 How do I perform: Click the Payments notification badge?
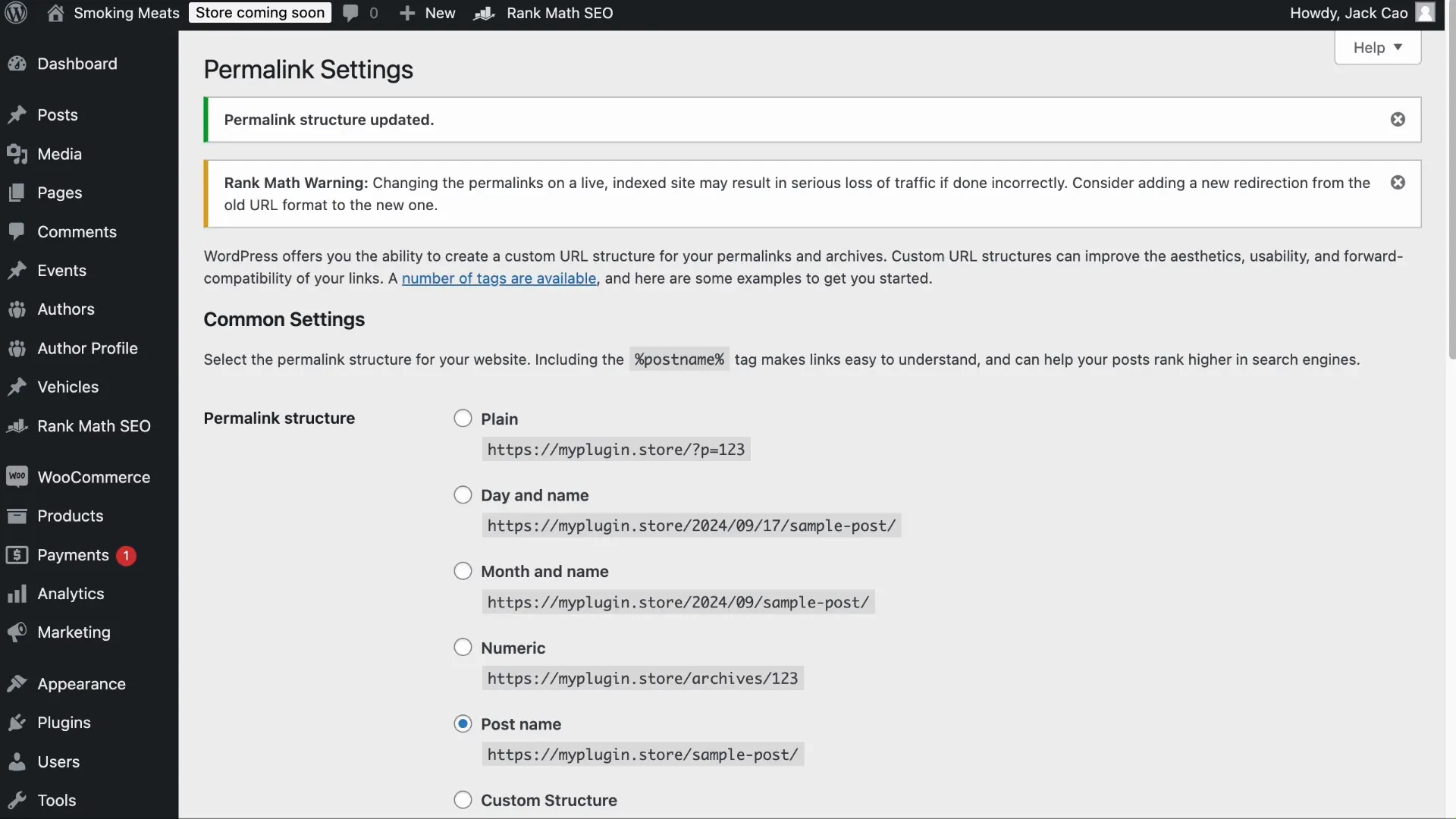[x=126, y=556]
